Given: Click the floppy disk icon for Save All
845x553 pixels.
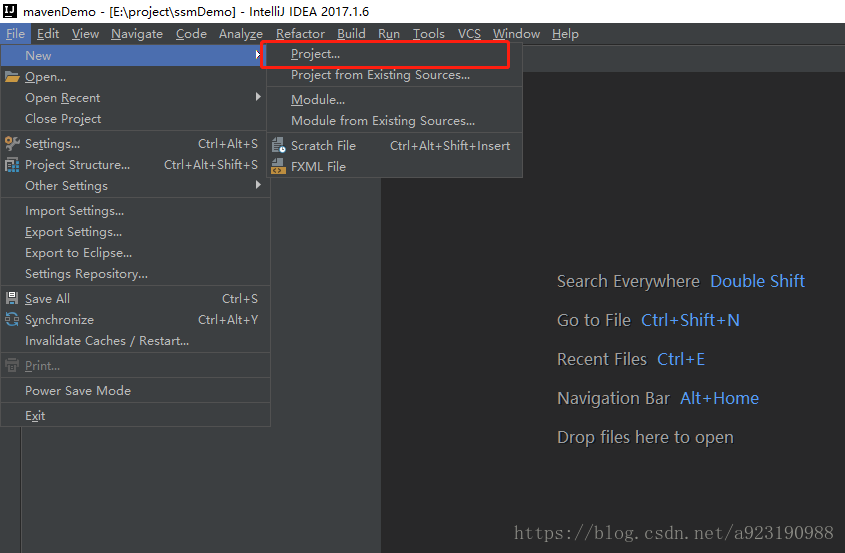Looking at the screenshot, I should coord(12,298).
